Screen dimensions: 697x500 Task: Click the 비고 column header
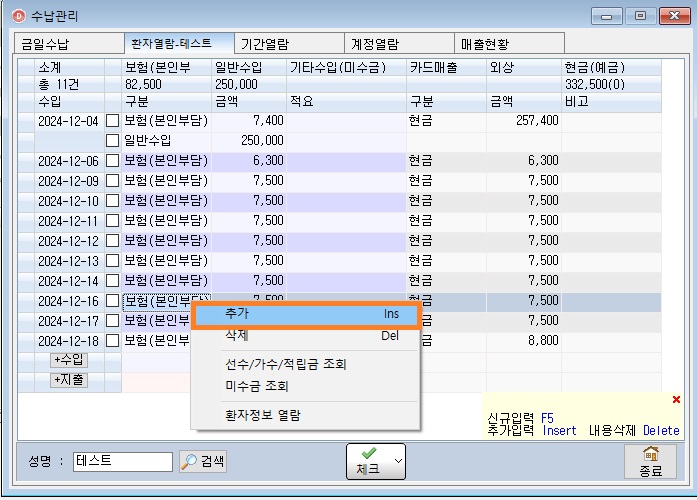pos(611,102)
